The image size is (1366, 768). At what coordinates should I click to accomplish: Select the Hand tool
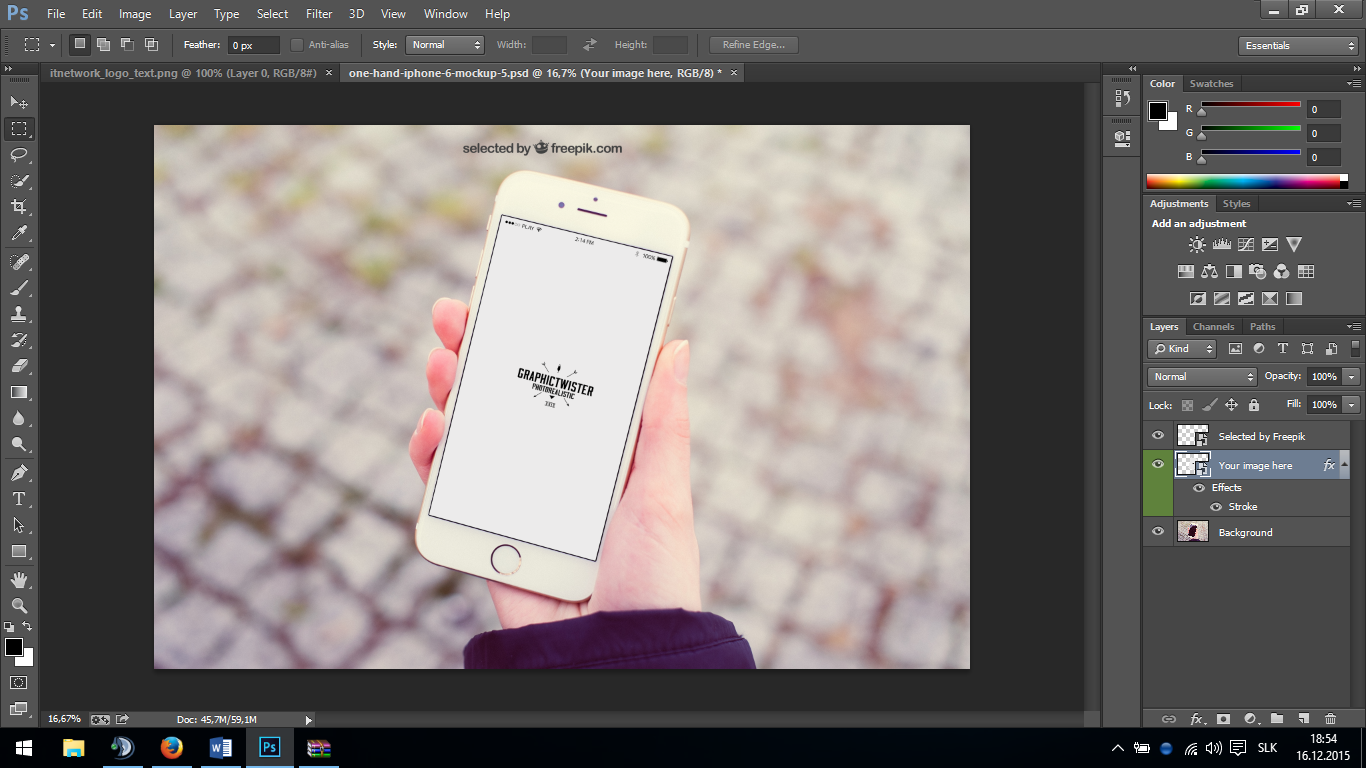(x=19, y=580)
